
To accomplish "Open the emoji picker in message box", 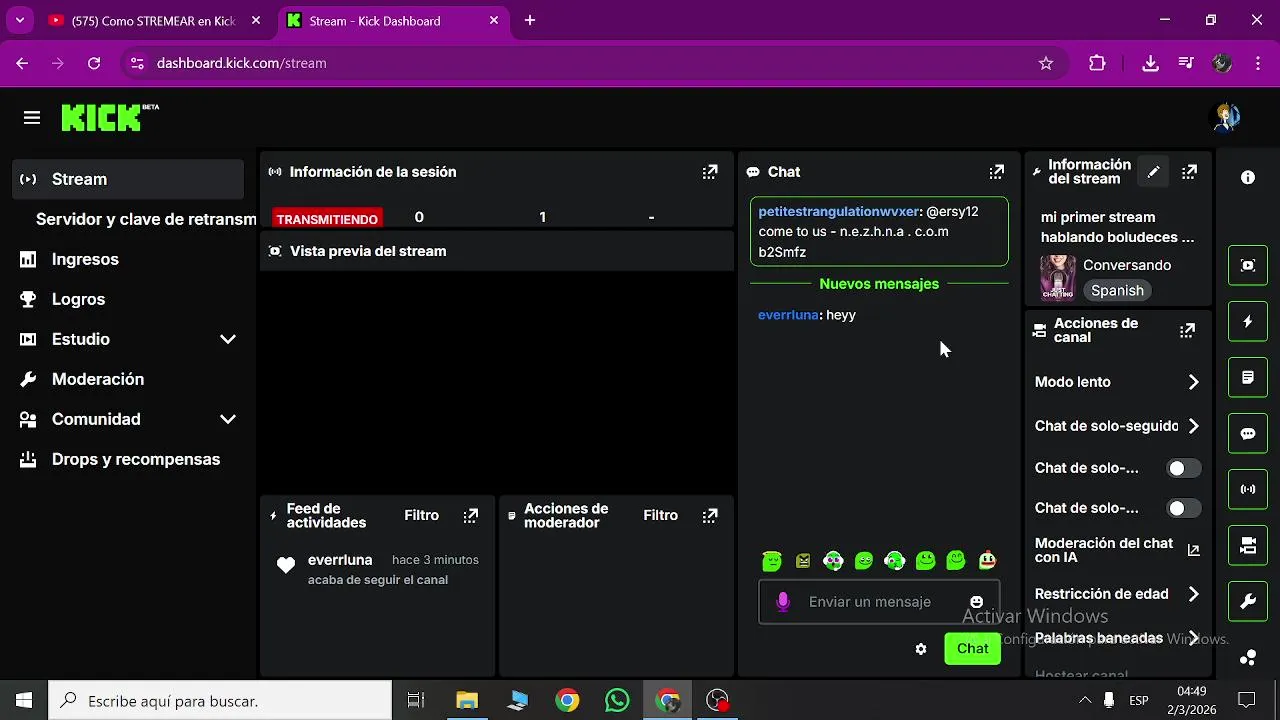I will [977, 602].
